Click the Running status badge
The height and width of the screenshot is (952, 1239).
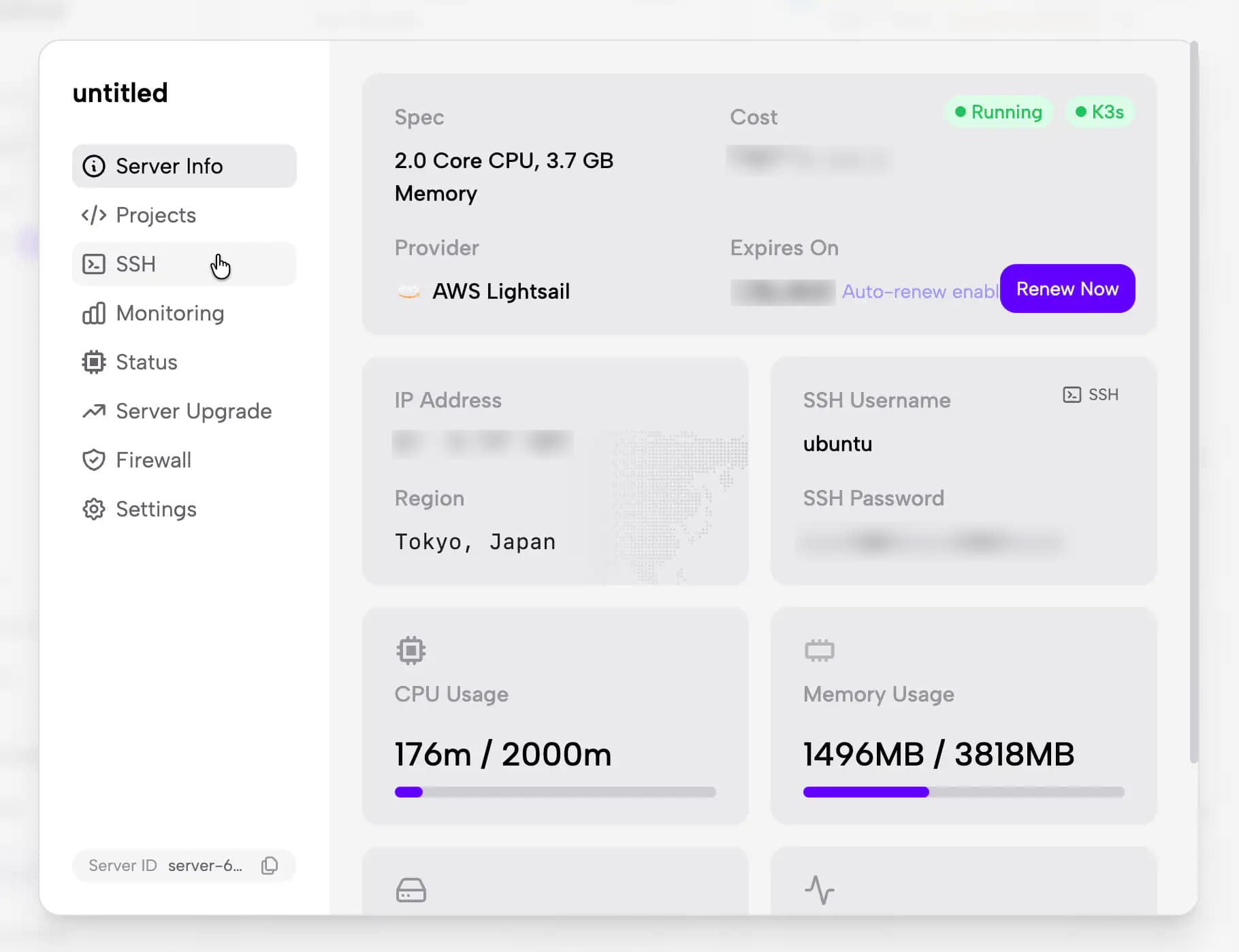[998, 112]
